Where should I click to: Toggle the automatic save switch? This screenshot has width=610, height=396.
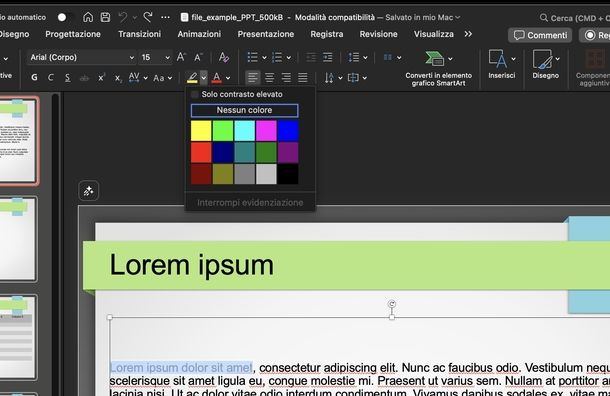point(65,17)
